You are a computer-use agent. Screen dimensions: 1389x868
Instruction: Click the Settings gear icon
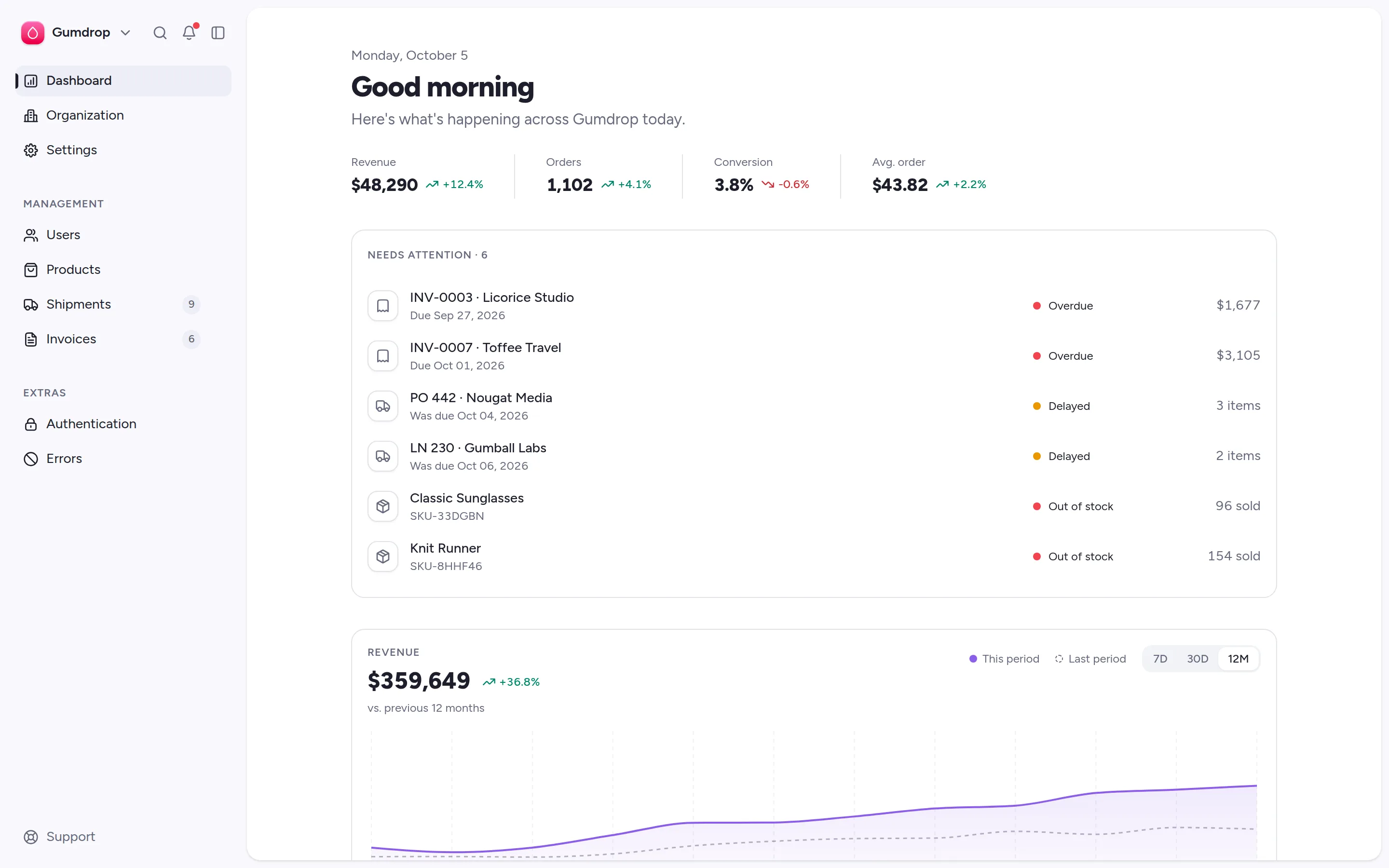pyautogui.click(x=31, y=150)
